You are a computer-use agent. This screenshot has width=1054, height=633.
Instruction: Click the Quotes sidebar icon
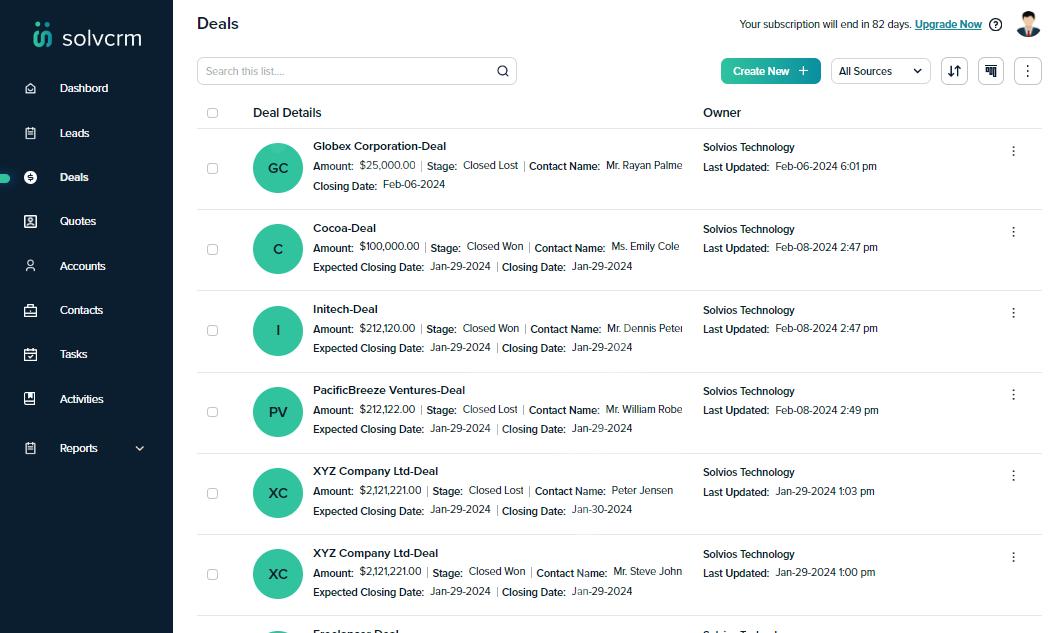tap(30, 221)
